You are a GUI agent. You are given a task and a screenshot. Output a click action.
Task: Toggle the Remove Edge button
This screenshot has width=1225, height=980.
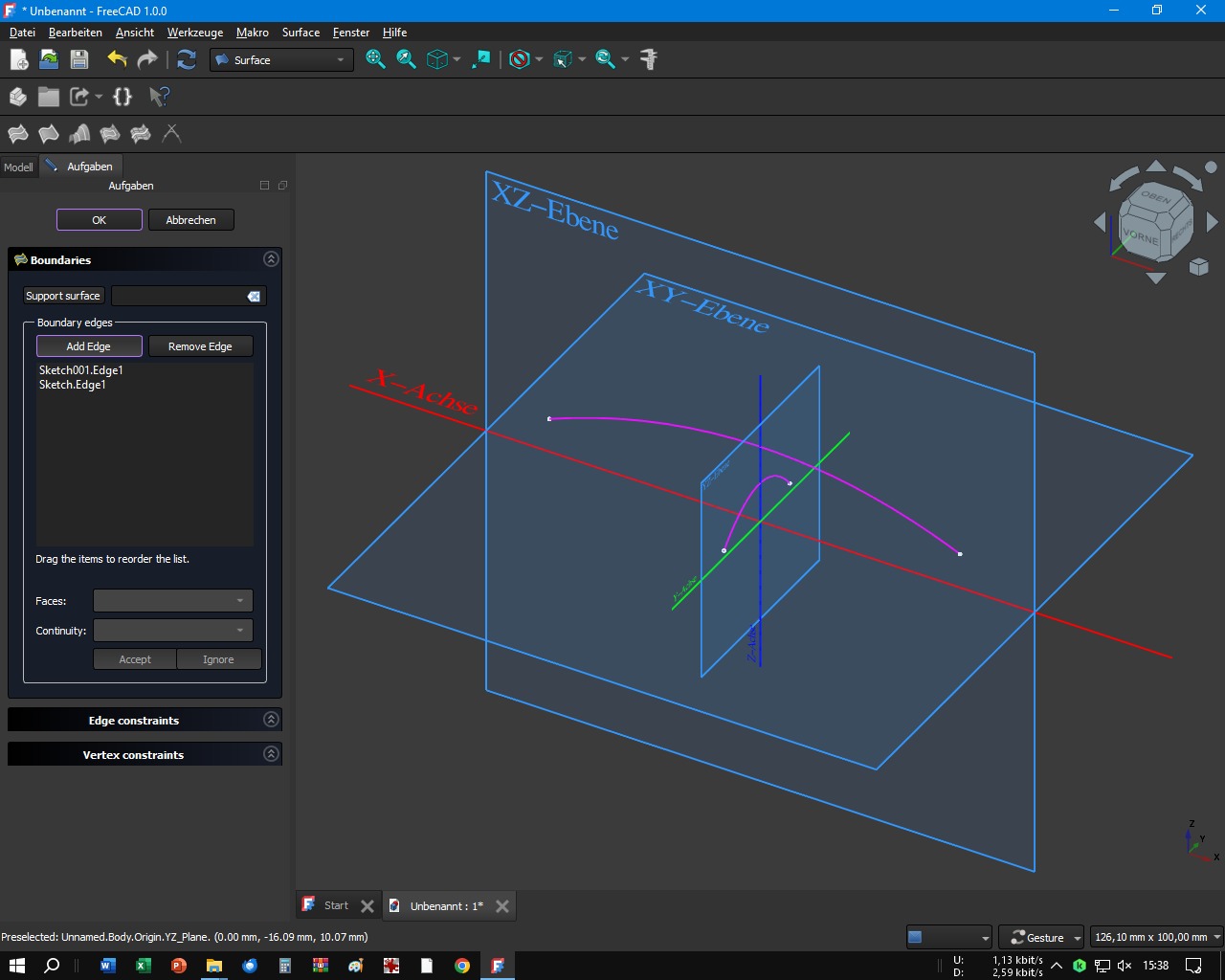[x=200, y=346]
